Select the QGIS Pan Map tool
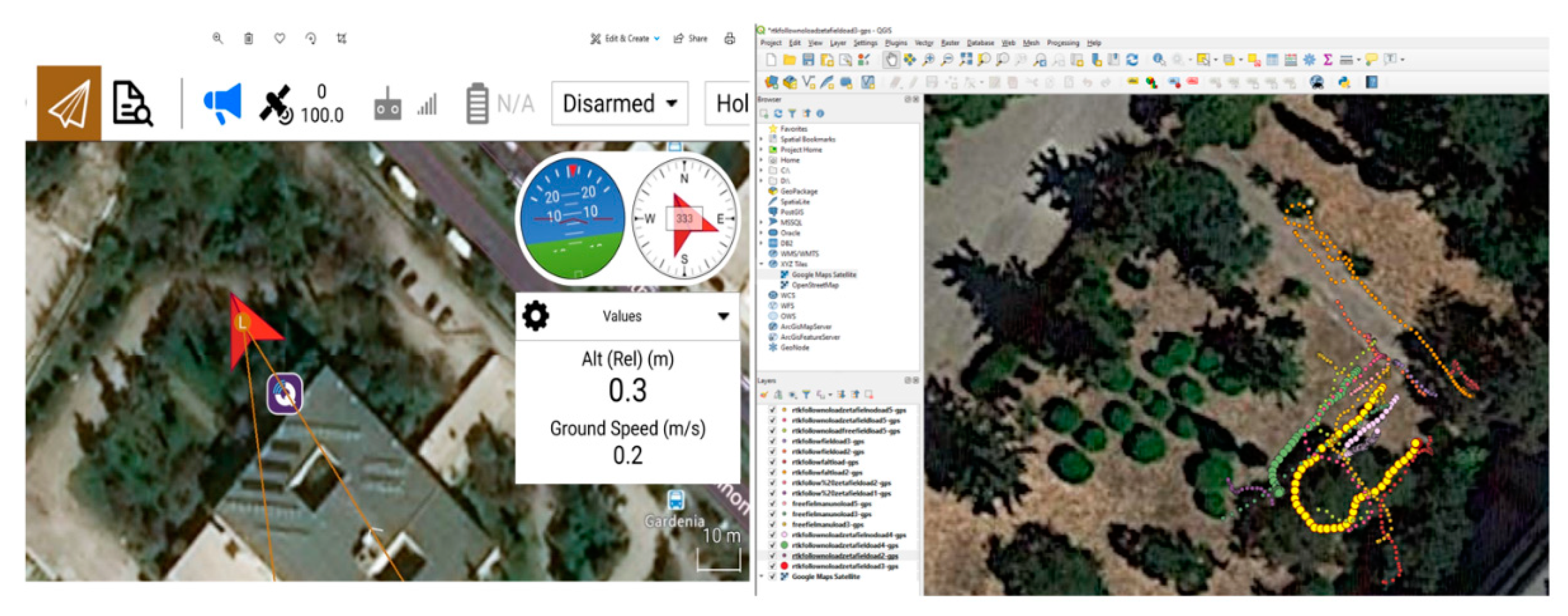1568x616 pixels. tap(891, 60)
